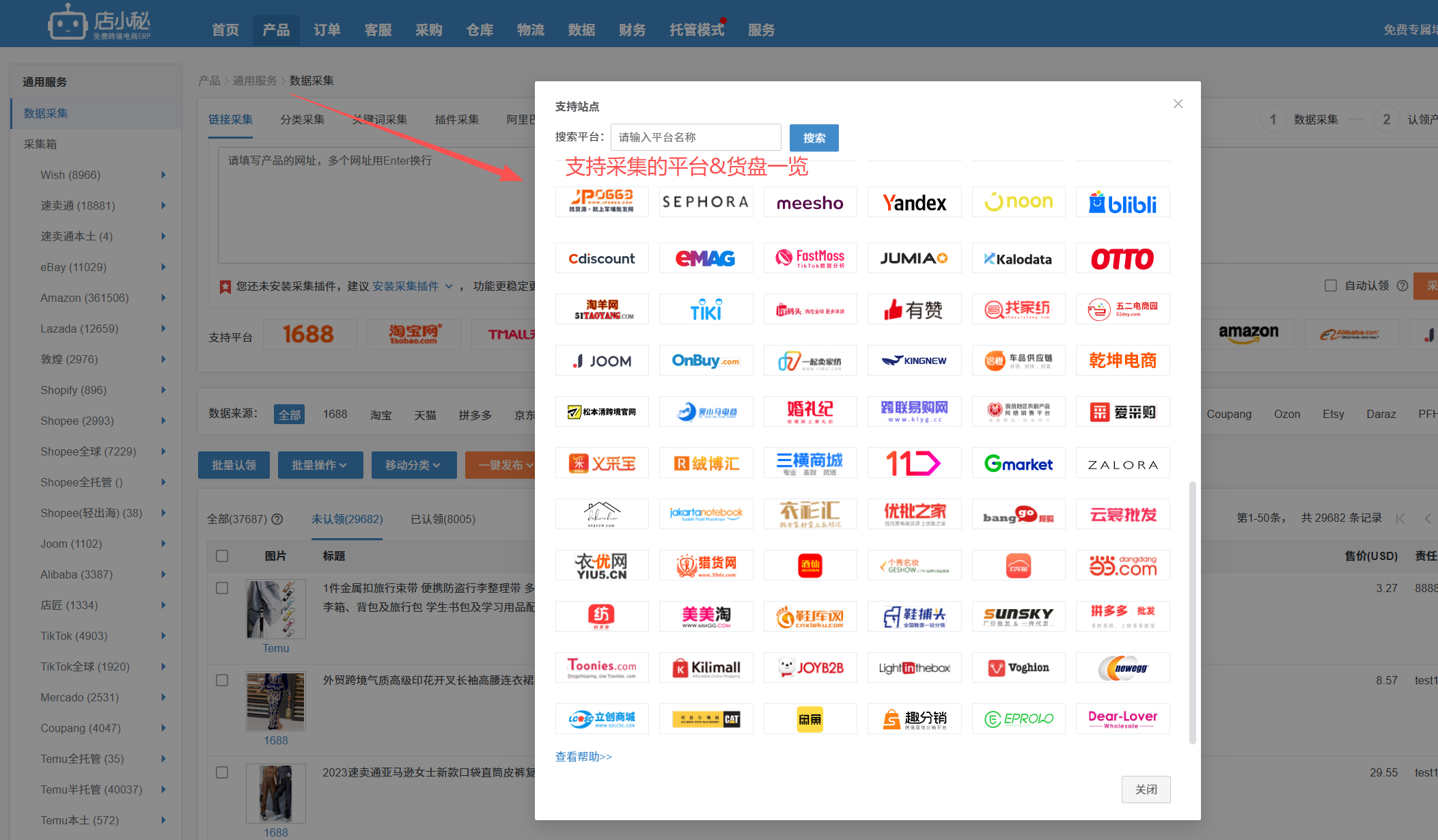Open the 移动分类 dropdown

coord(413,465)
